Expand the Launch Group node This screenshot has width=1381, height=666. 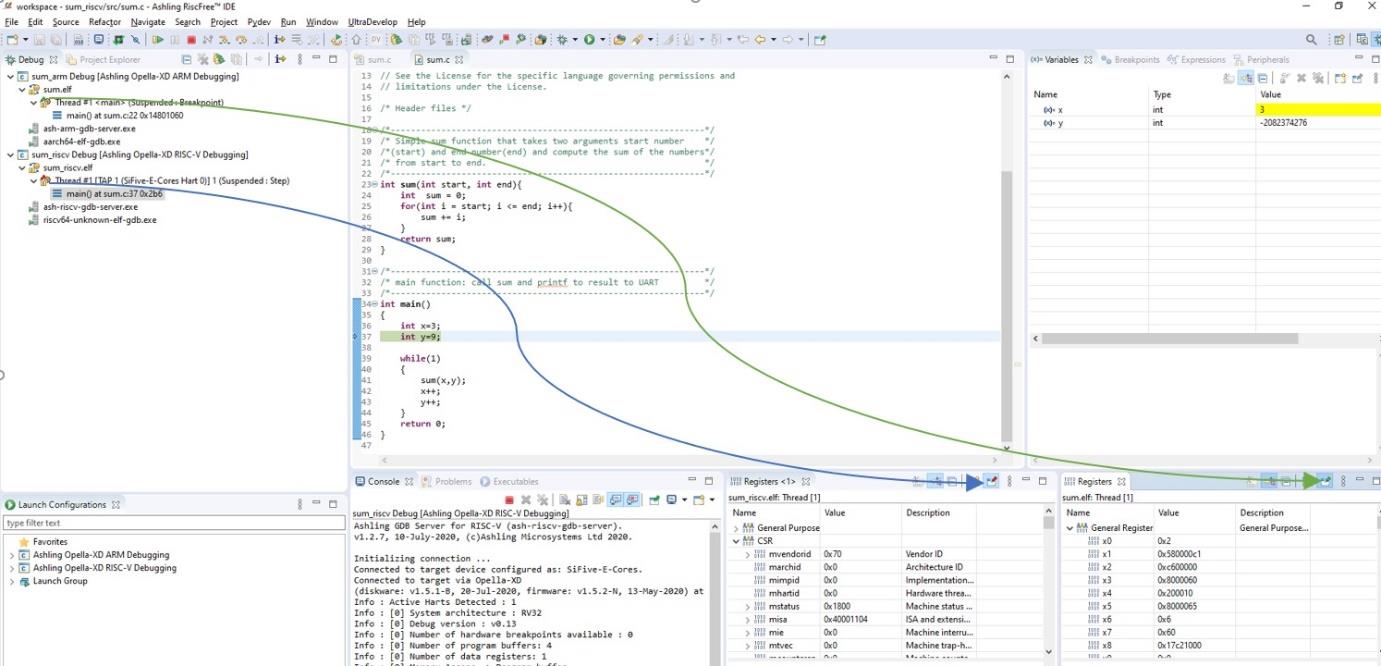[11, 580]
